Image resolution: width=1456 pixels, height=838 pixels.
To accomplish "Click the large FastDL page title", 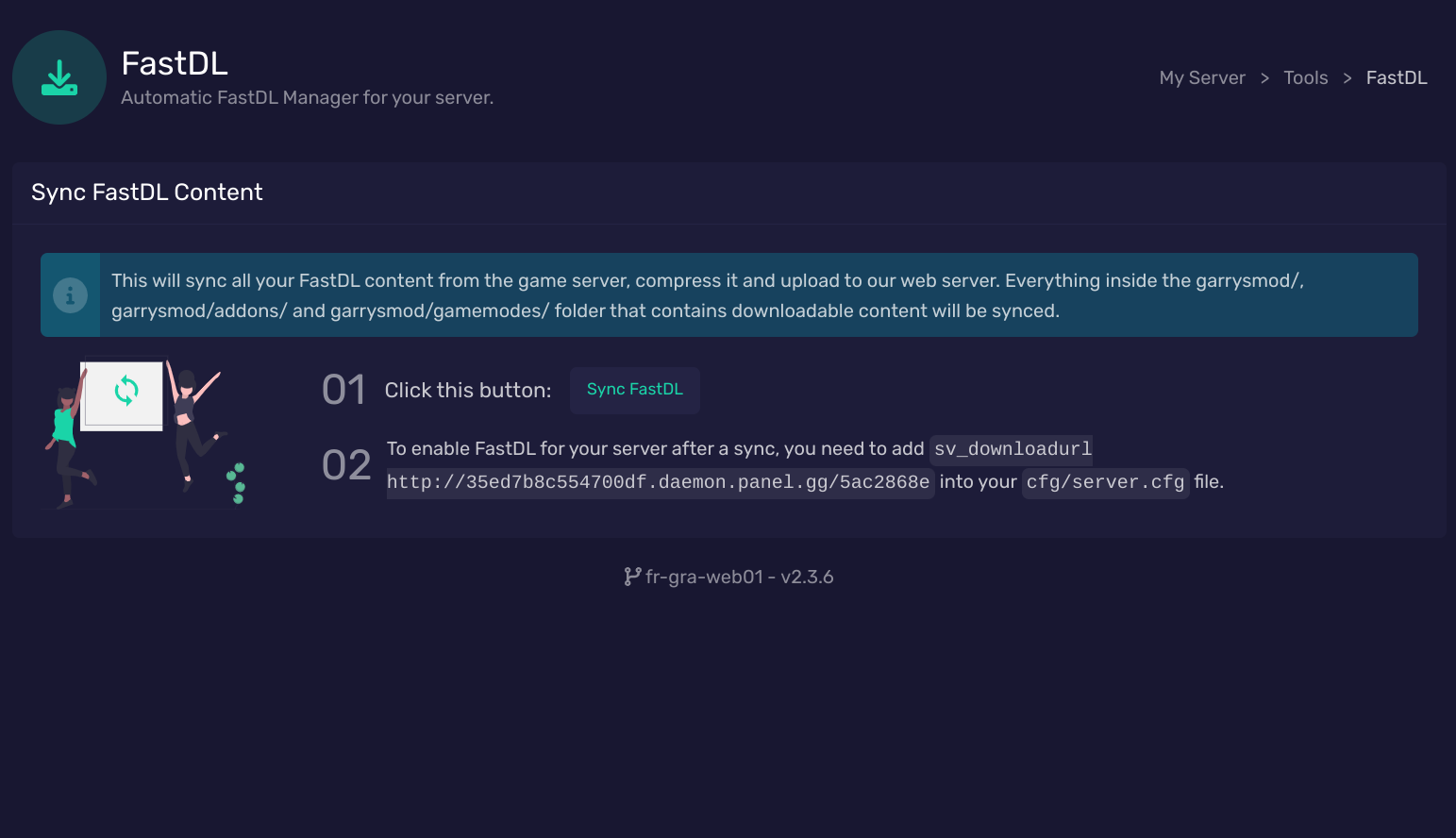I will click(175, 63).
